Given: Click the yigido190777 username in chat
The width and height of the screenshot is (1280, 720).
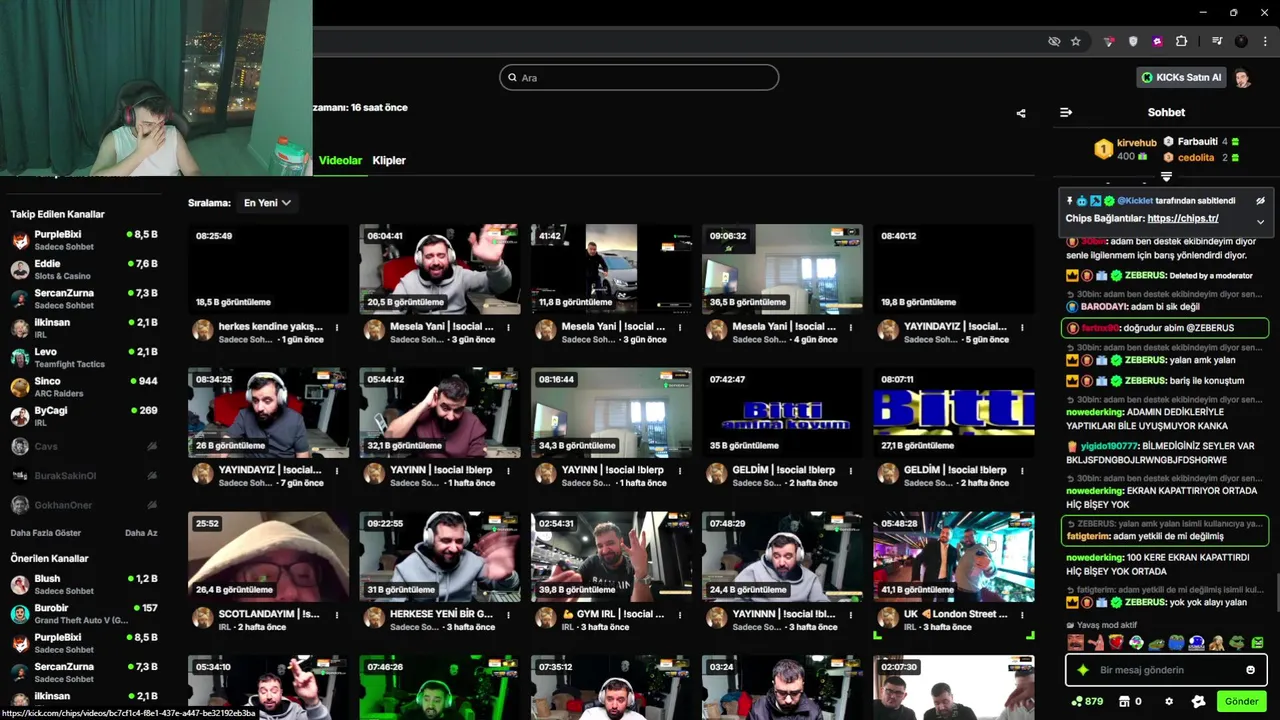Looking at the screenshot, I should pos(1109,446).
